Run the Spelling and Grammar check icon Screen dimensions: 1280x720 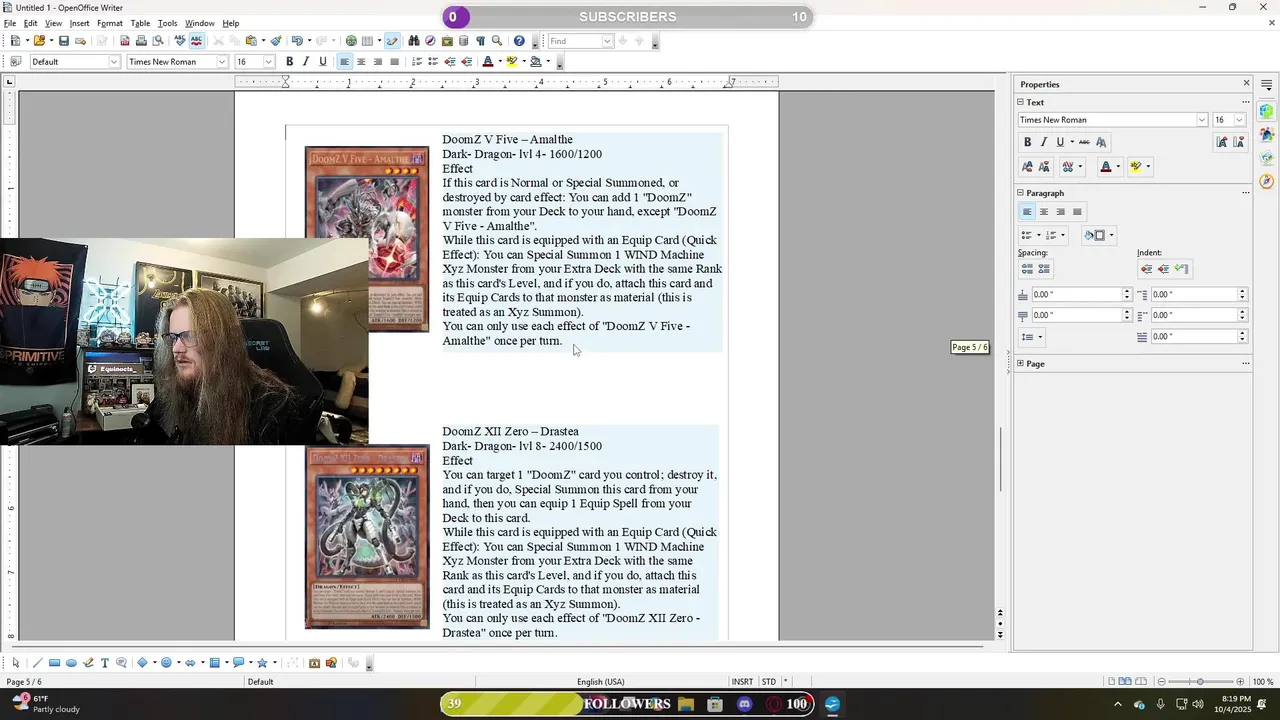pos(180,41)
